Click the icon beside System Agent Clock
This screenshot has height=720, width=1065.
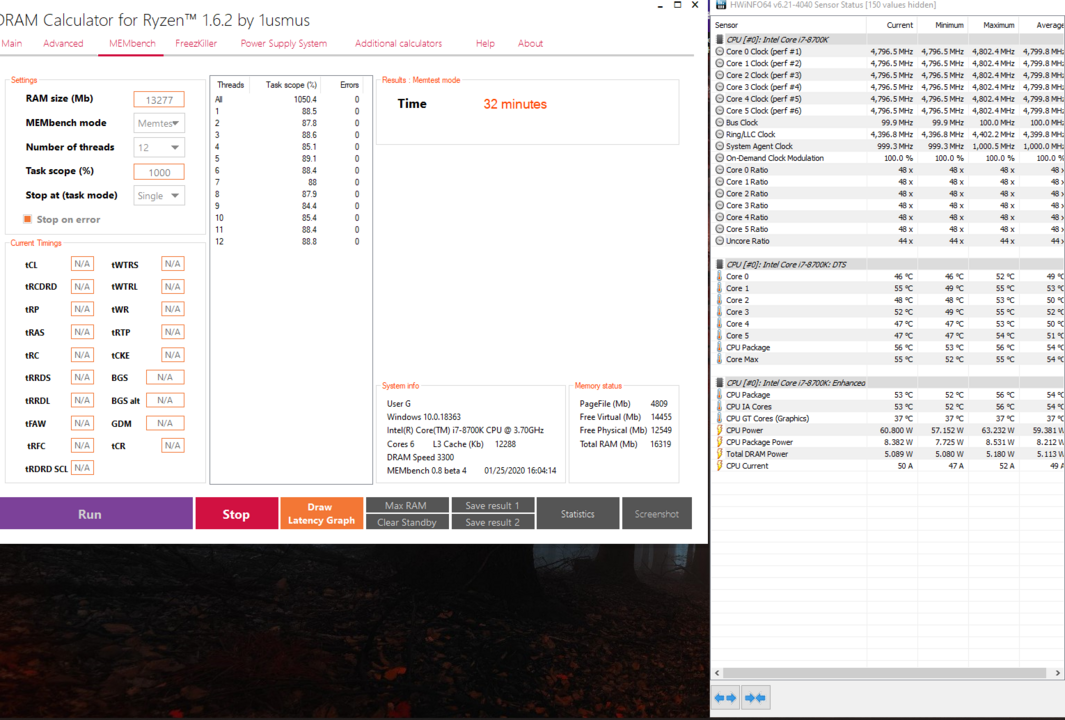(720, 146)
